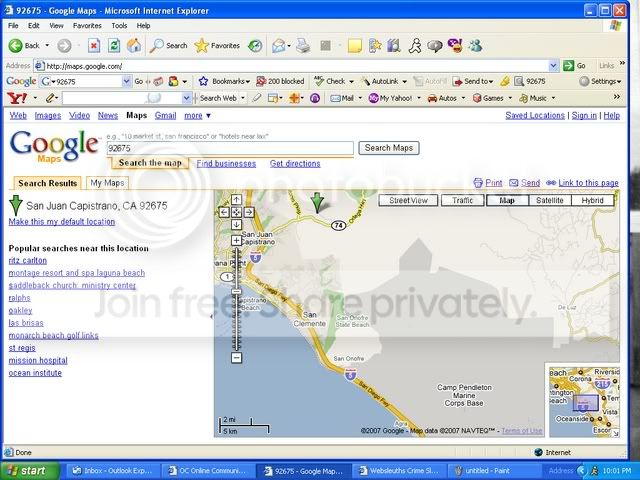
Task: Click the map zoom in plus button
Action: 236,241
